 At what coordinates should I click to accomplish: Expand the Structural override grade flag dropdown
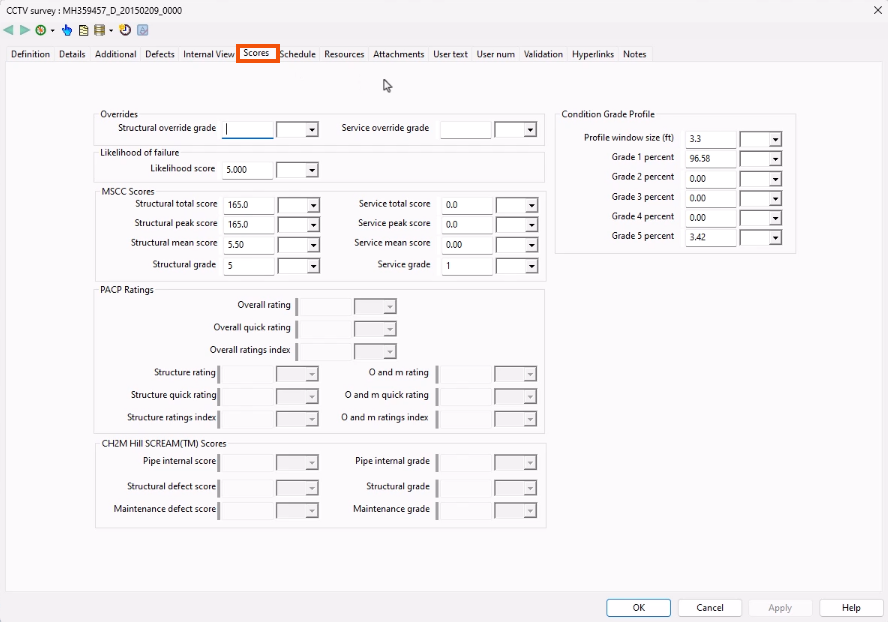tap(311, 129)
